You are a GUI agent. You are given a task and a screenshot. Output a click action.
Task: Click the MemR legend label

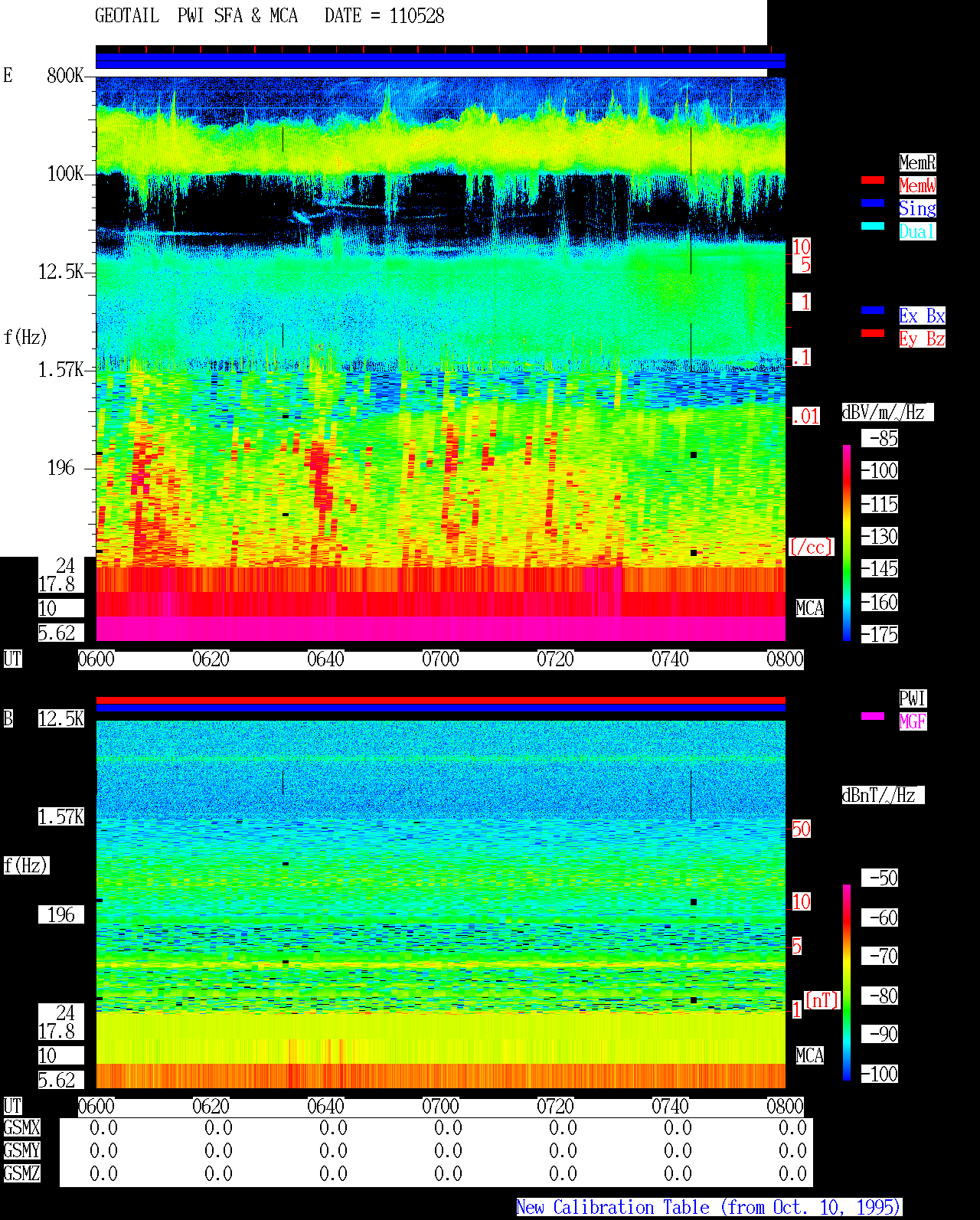pos(917,162)
